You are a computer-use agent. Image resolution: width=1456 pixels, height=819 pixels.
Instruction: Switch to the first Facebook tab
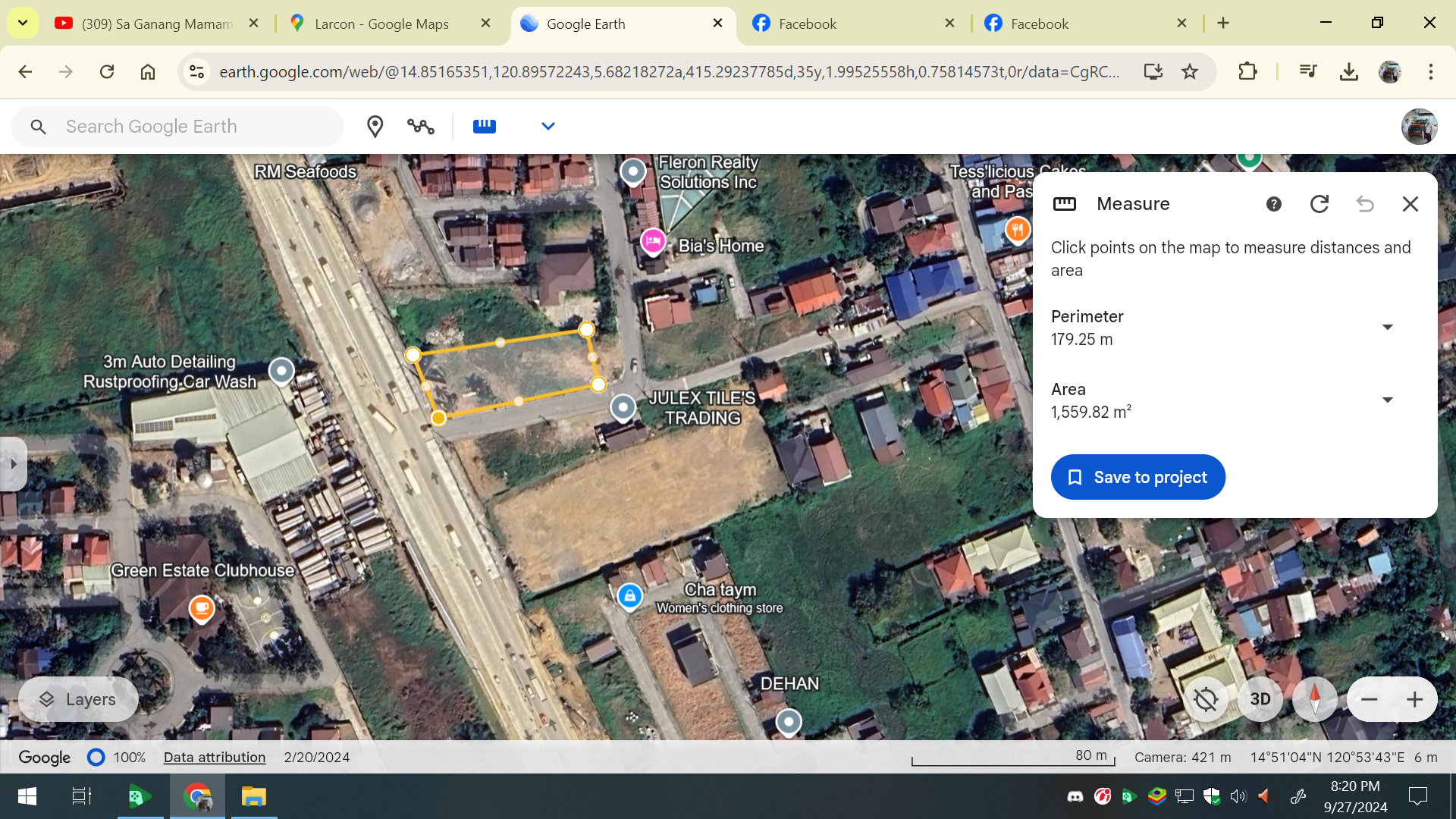pyautogui.click(x=808, y=24)
